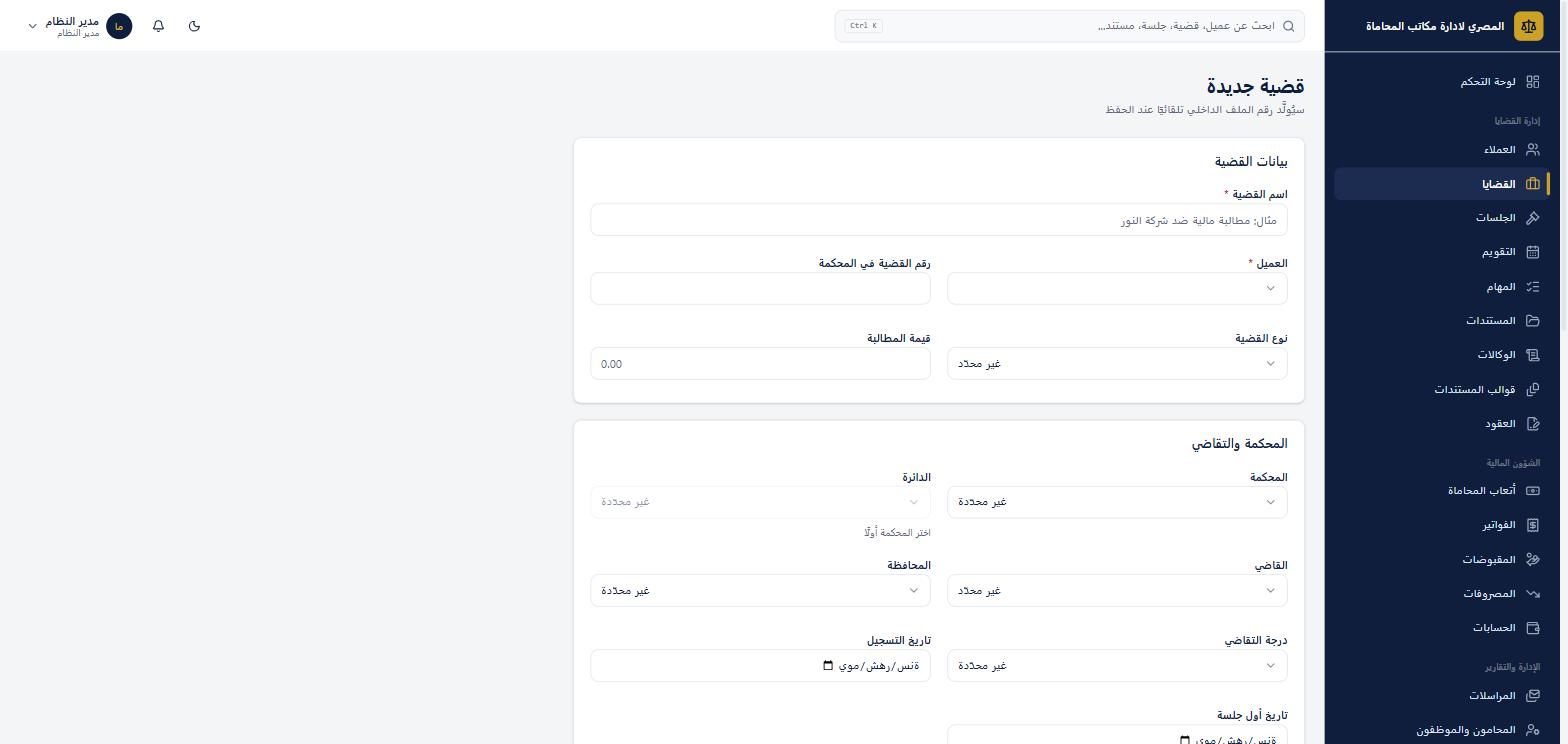Open the العميل client dropdown
Screen dimensions: 1568x744
point(1117,289)
